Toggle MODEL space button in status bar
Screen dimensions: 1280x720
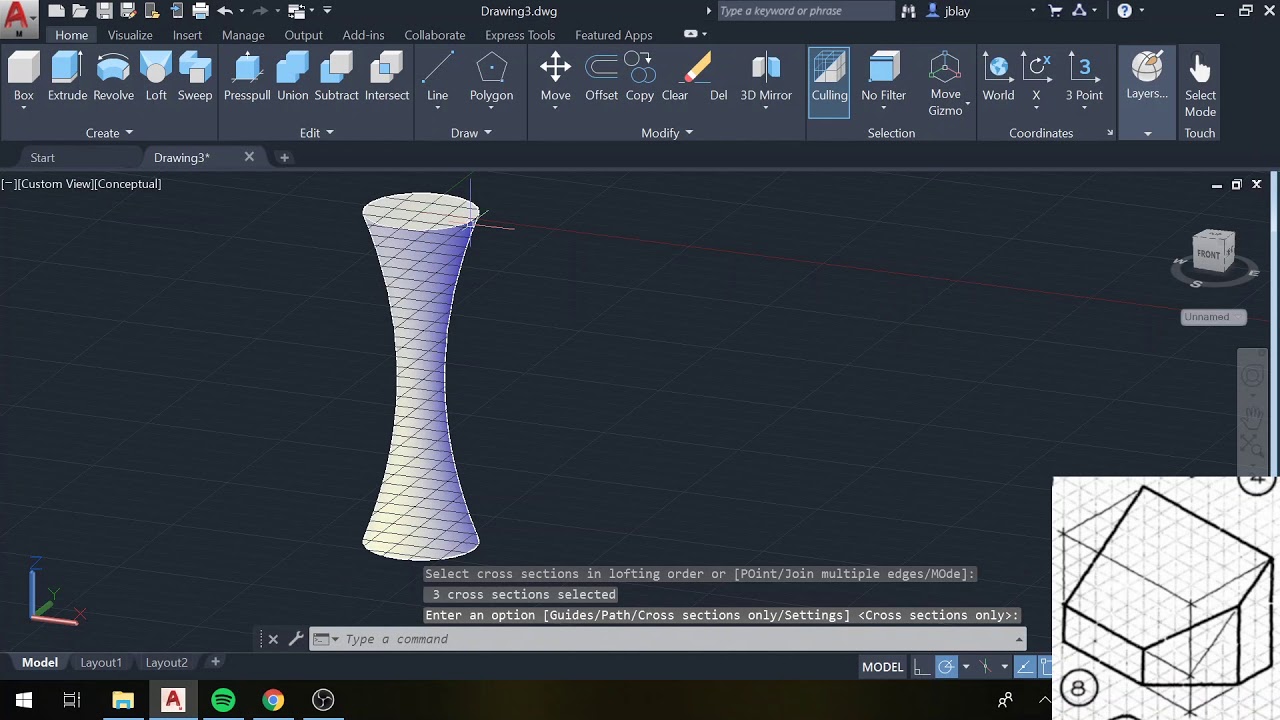[883, 667]
